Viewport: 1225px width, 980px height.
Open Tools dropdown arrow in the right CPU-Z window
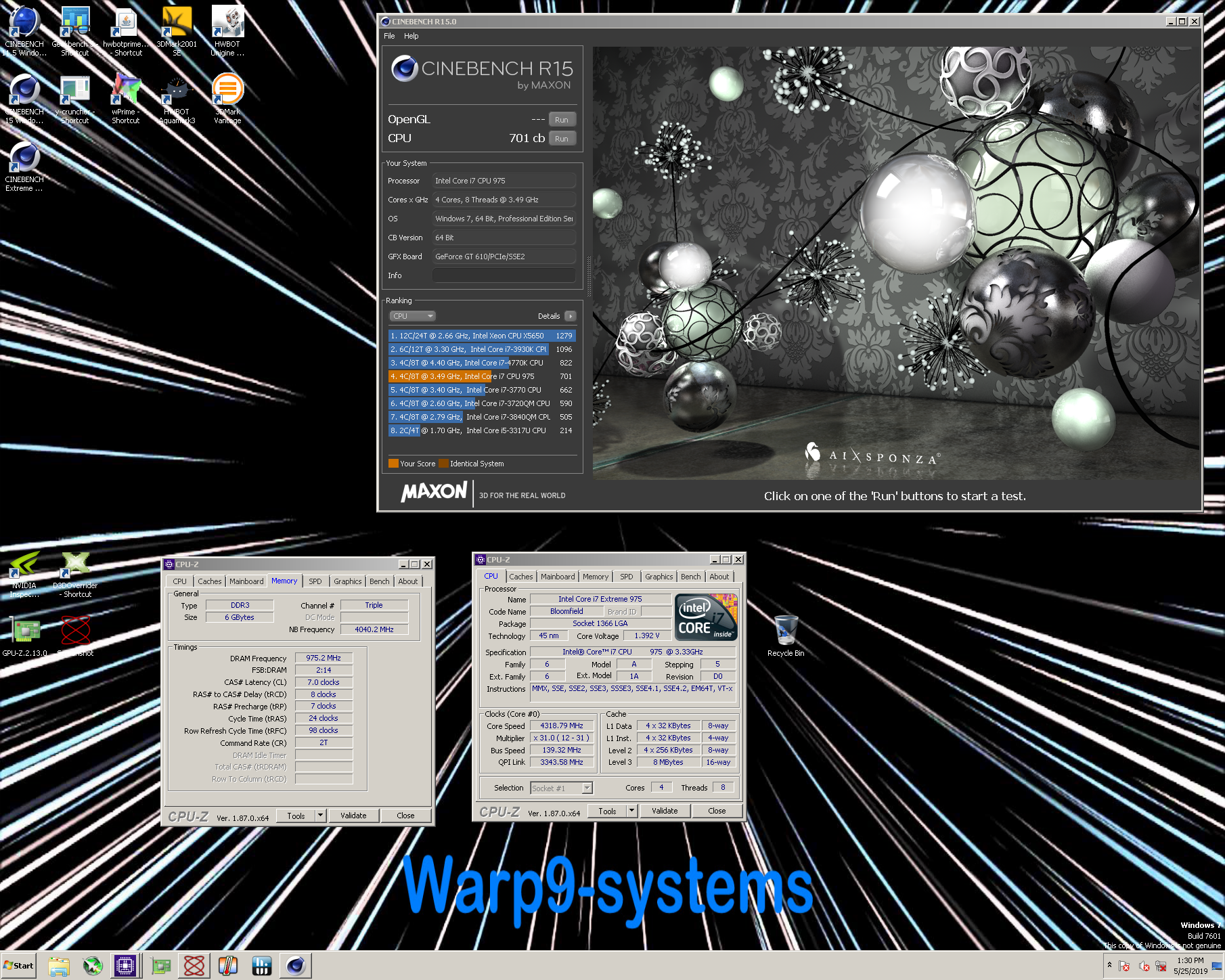pyautogui.click(x=632, y=811)
